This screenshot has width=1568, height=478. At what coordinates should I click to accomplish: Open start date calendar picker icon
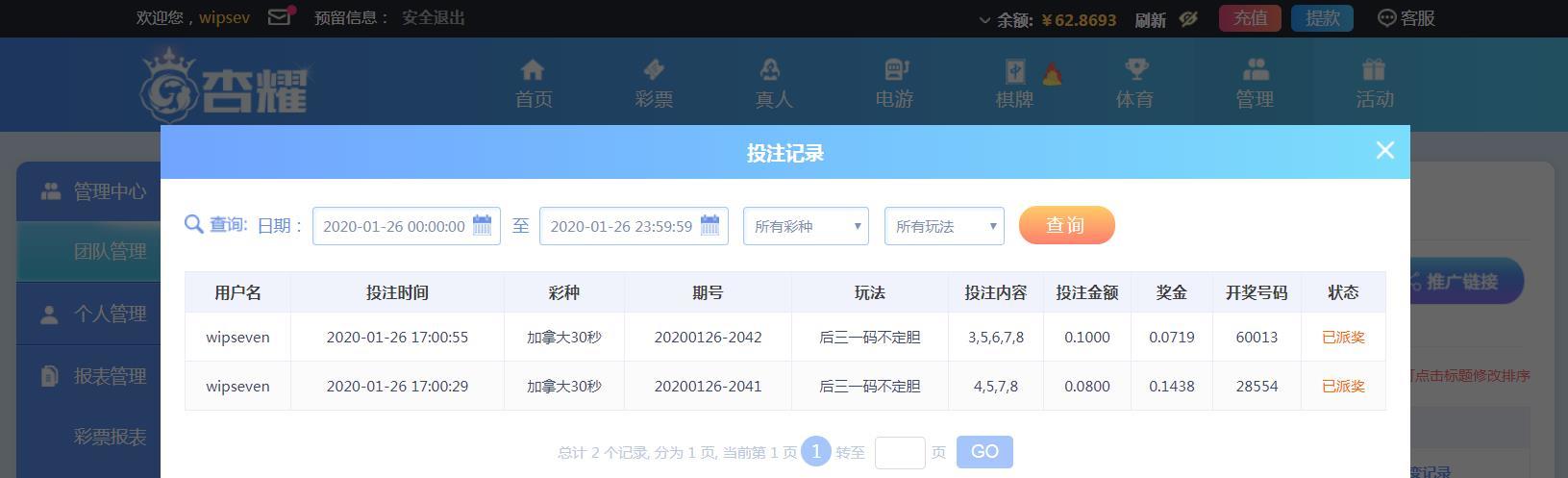click(x=483, y=225)
